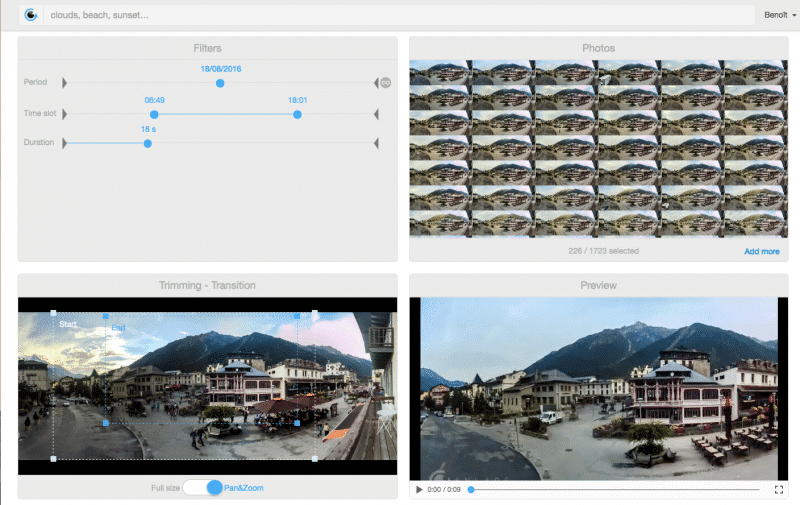Play the preview video
The height and width of the screenshot is (505, 800).
[x=419, y=490]
